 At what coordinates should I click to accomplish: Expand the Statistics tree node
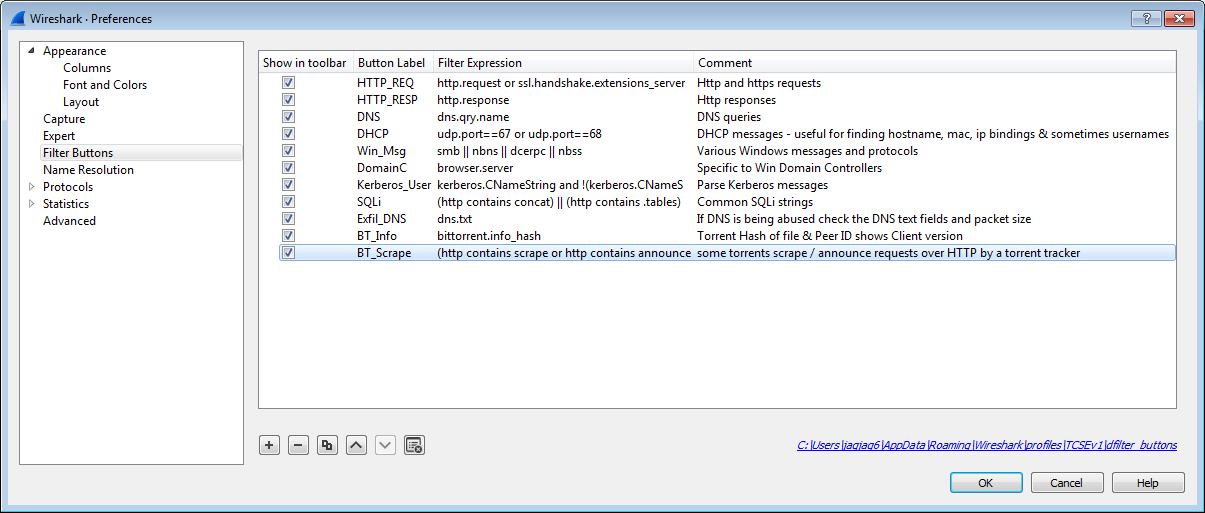point(31,204)
